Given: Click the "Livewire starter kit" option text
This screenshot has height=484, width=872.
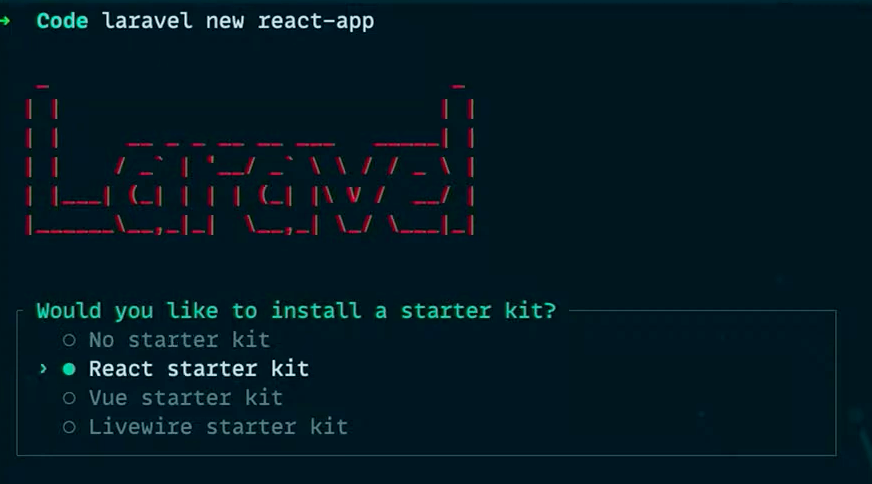Looking at the screenshot, I should (219, 427).
